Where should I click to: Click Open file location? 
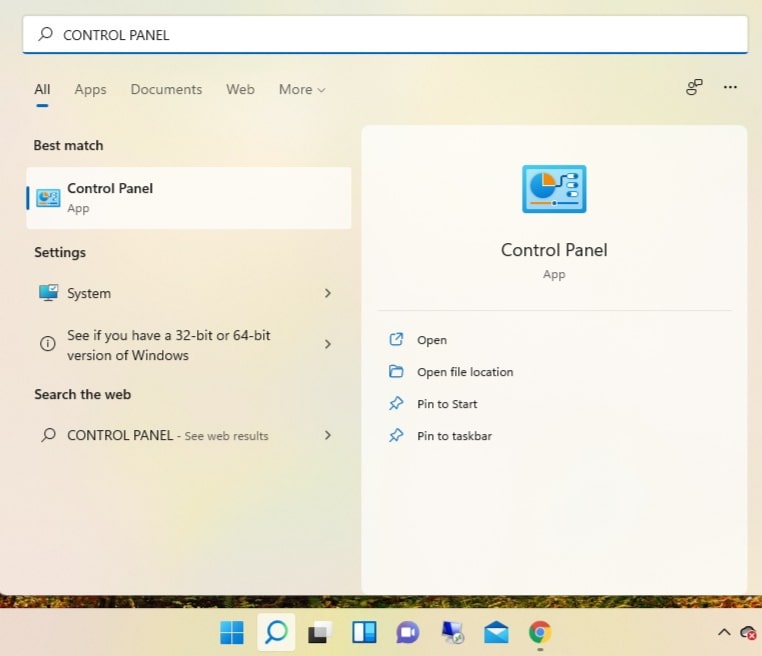(x=465, y=372)
